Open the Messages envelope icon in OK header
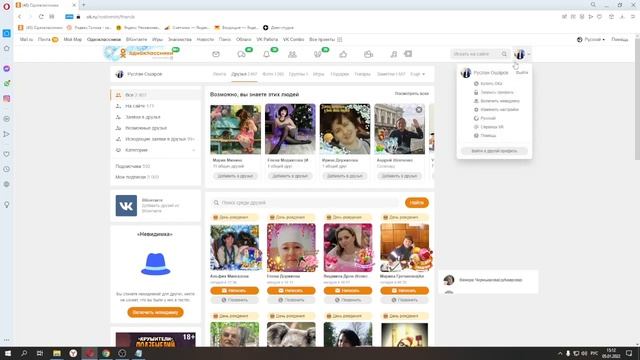 click(x=216, y=54)
